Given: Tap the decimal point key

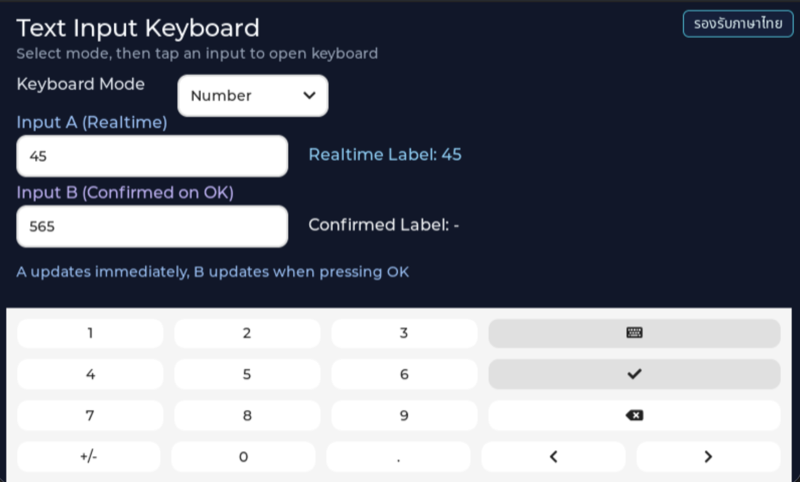Looking at the screenshot, I should [x=398, y=456].
